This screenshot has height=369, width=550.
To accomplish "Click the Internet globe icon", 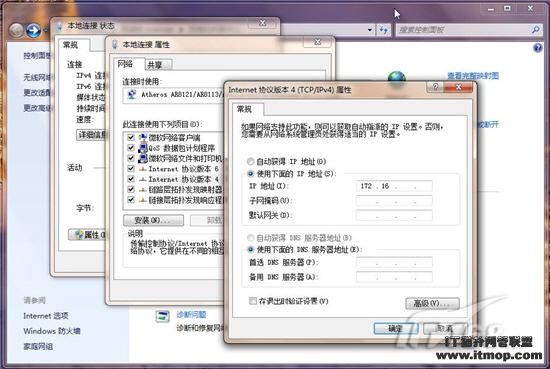I will pyautogui.click(x=397, y=77).
